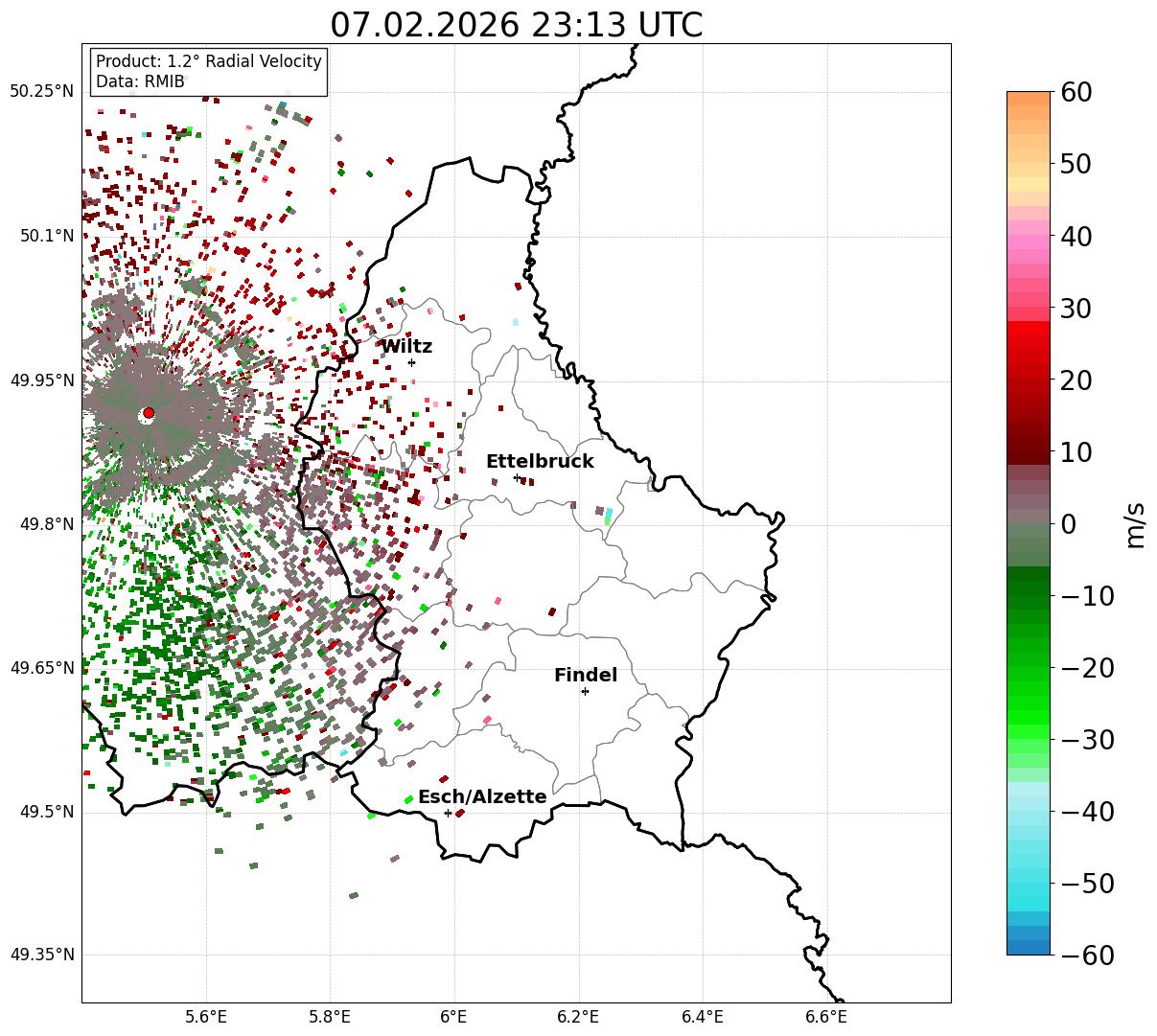Click the 49.95°N latitude tick label
This screenshot has height=1036, width=1157.
pos(41,380)
